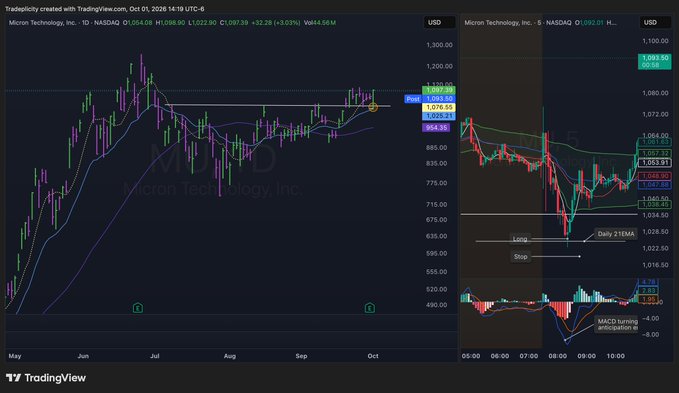Select the Stop annotation label
The height and width of the screenshot is (393, 679).
pos(520,257)
